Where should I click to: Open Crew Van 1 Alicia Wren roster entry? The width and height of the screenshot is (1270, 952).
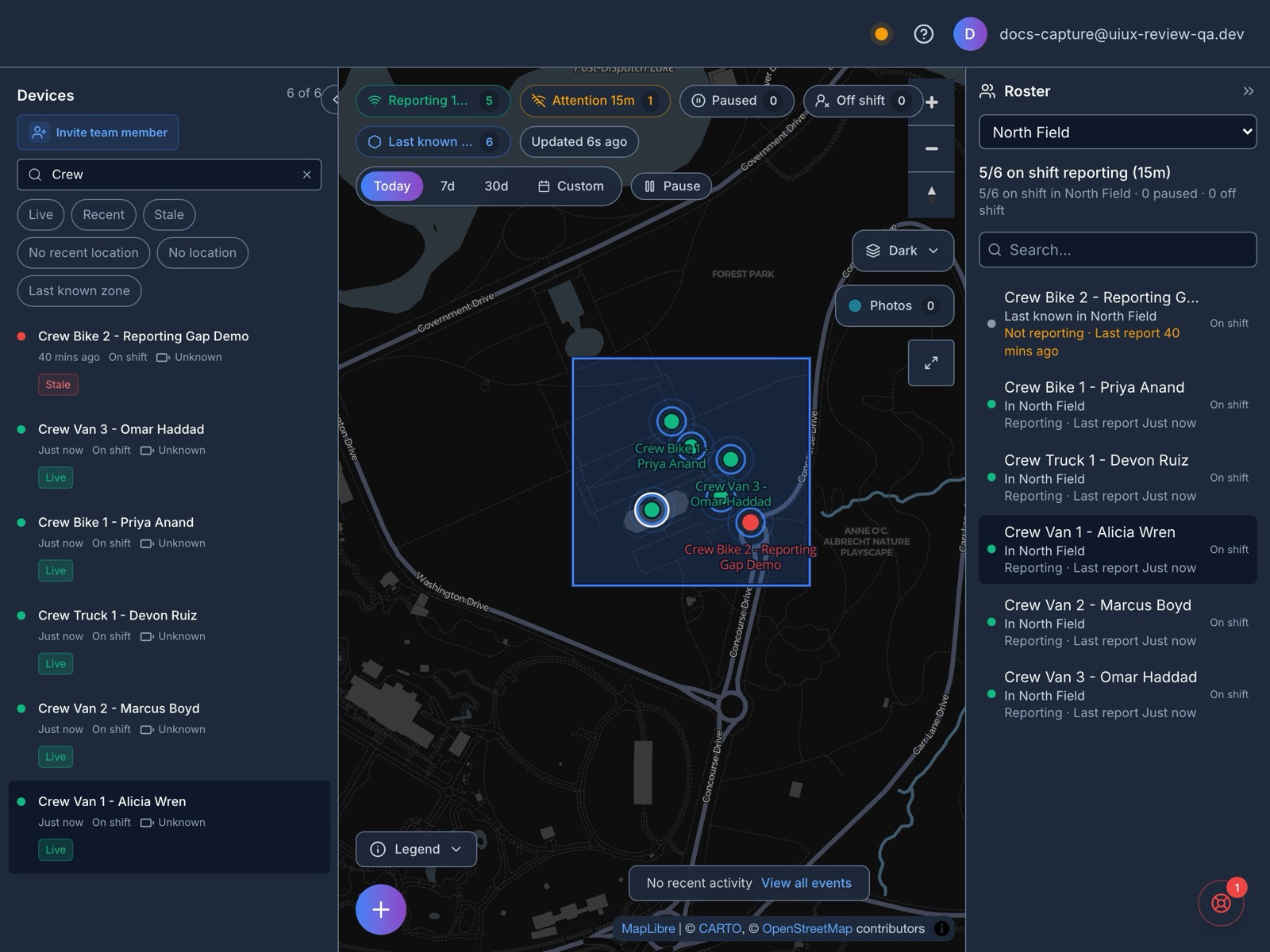click(x=1118, y=550)
